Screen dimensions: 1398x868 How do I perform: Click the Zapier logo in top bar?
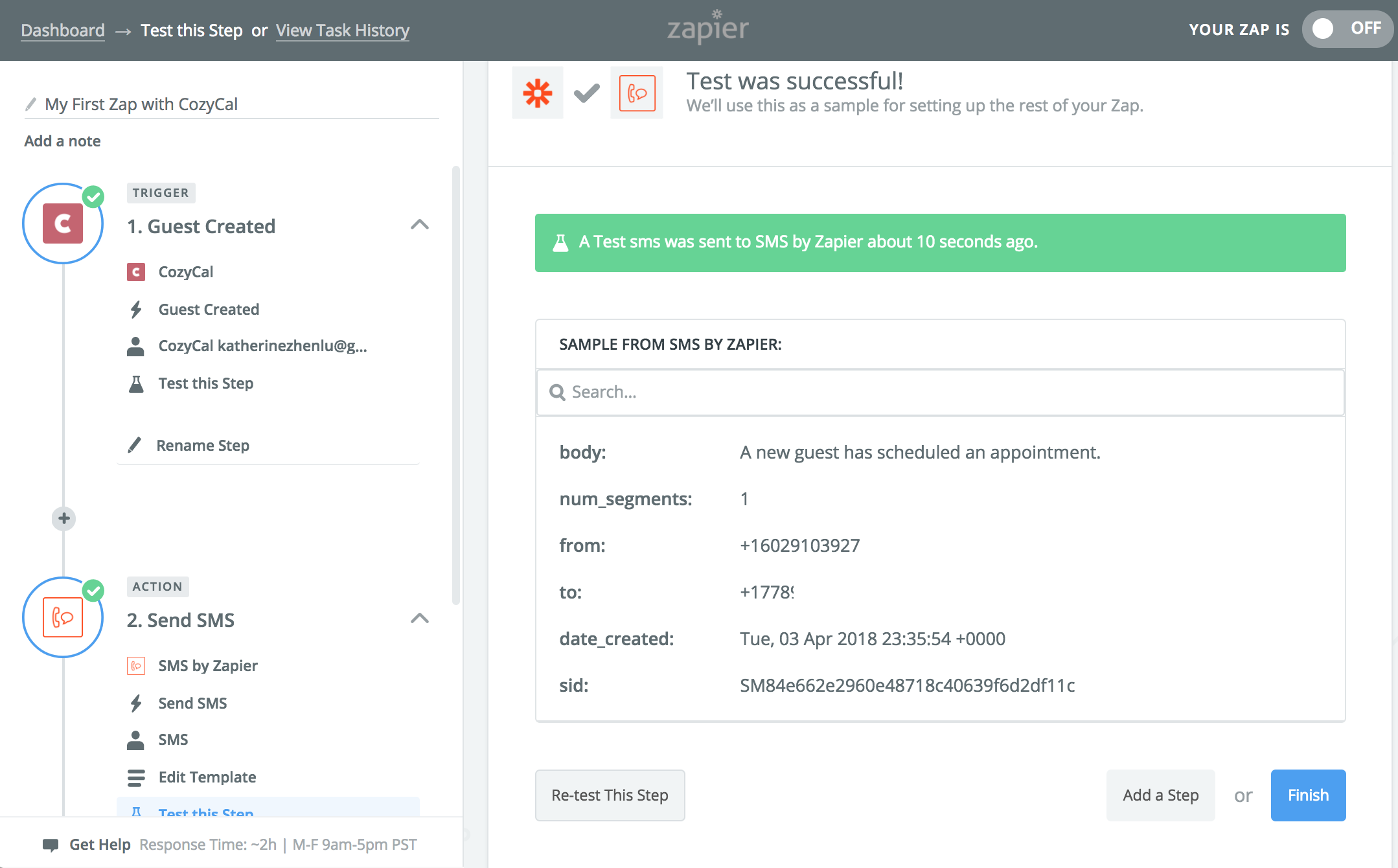point(707,28)
